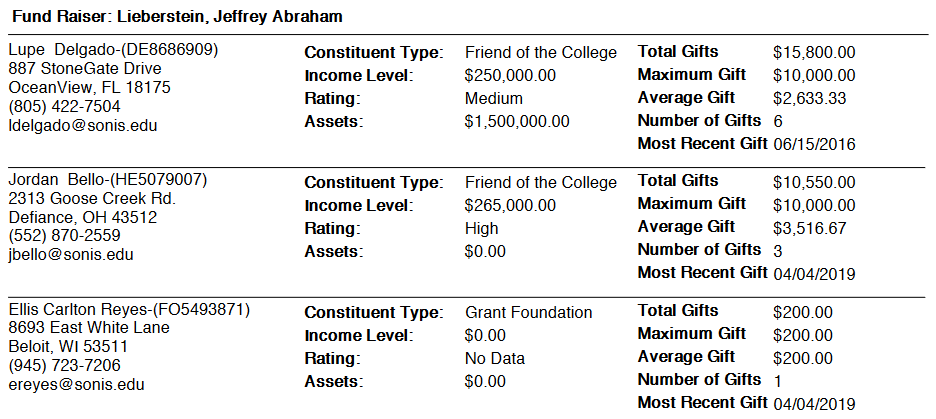The width and height of the screenshot is (936, 419).
Task: Click the $1,500,000.00 Assets value
Action: (517, 121)
